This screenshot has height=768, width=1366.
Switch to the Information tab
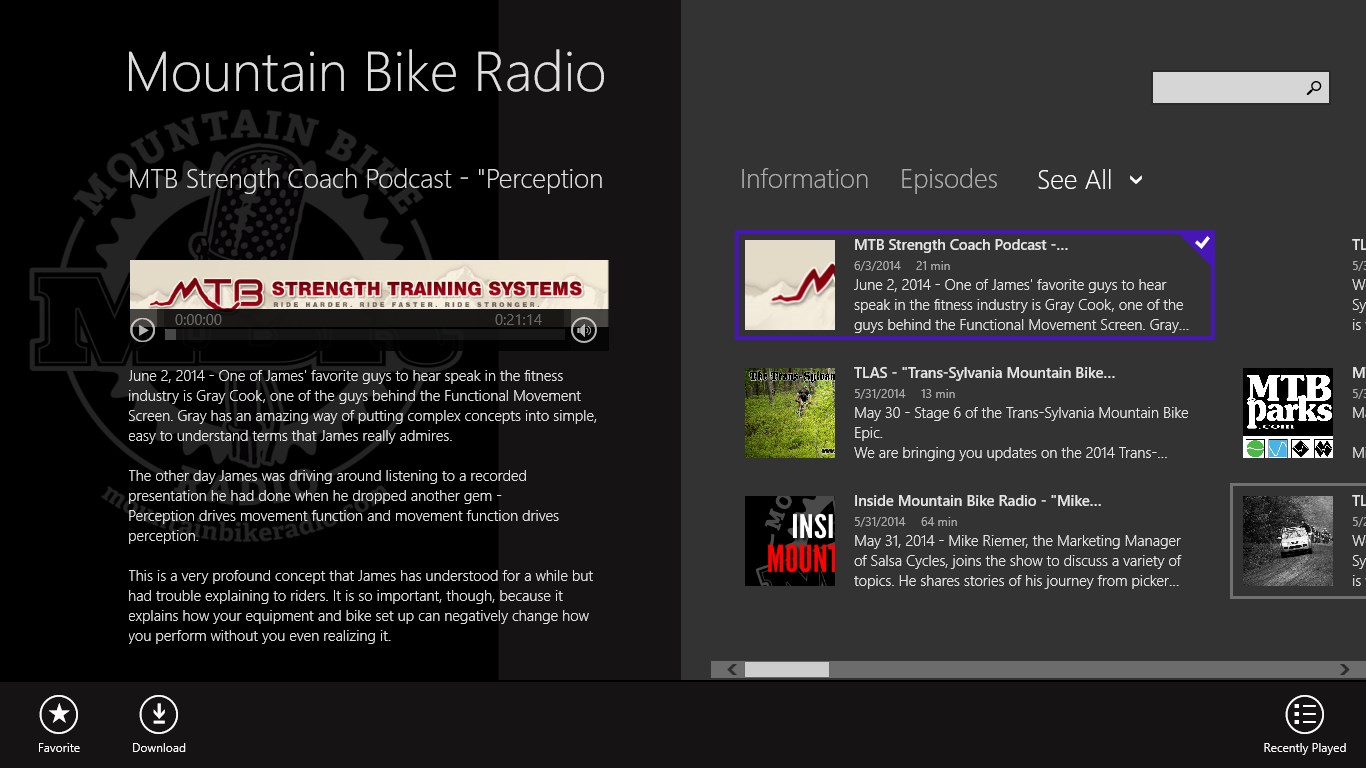click(x=804, y=180)
